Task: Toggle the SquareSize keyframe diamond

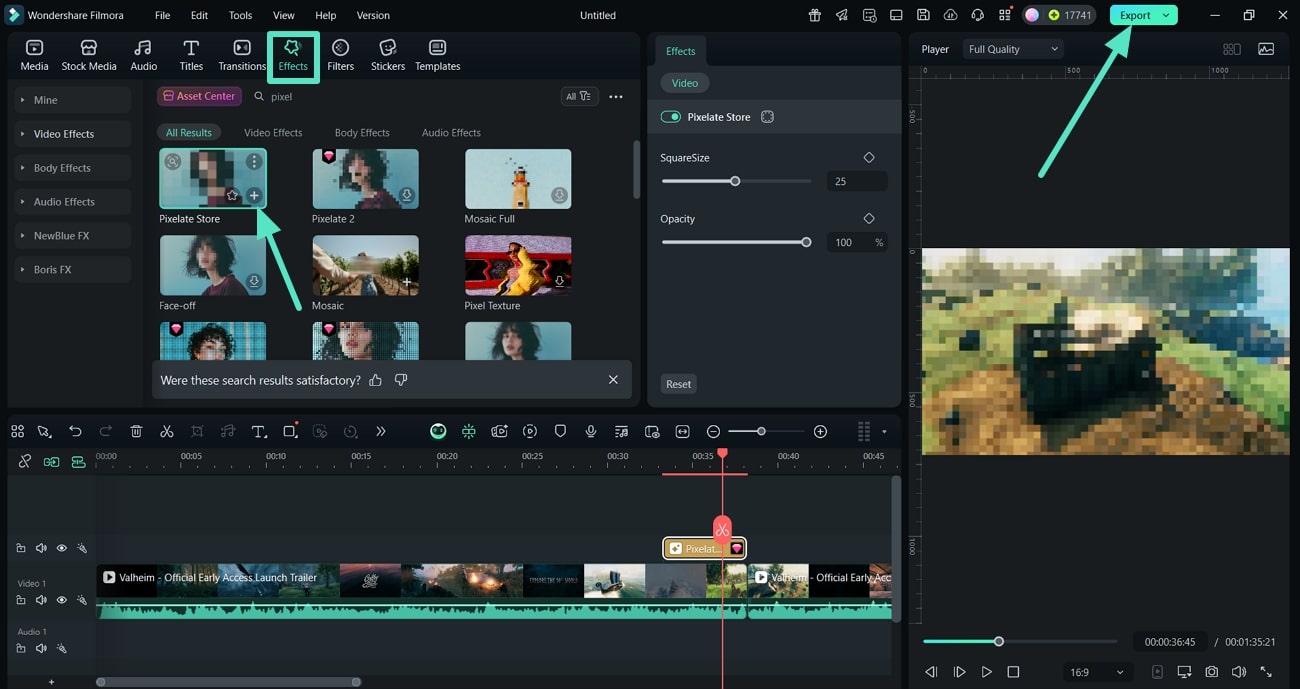Action: (x=869, y=158)
